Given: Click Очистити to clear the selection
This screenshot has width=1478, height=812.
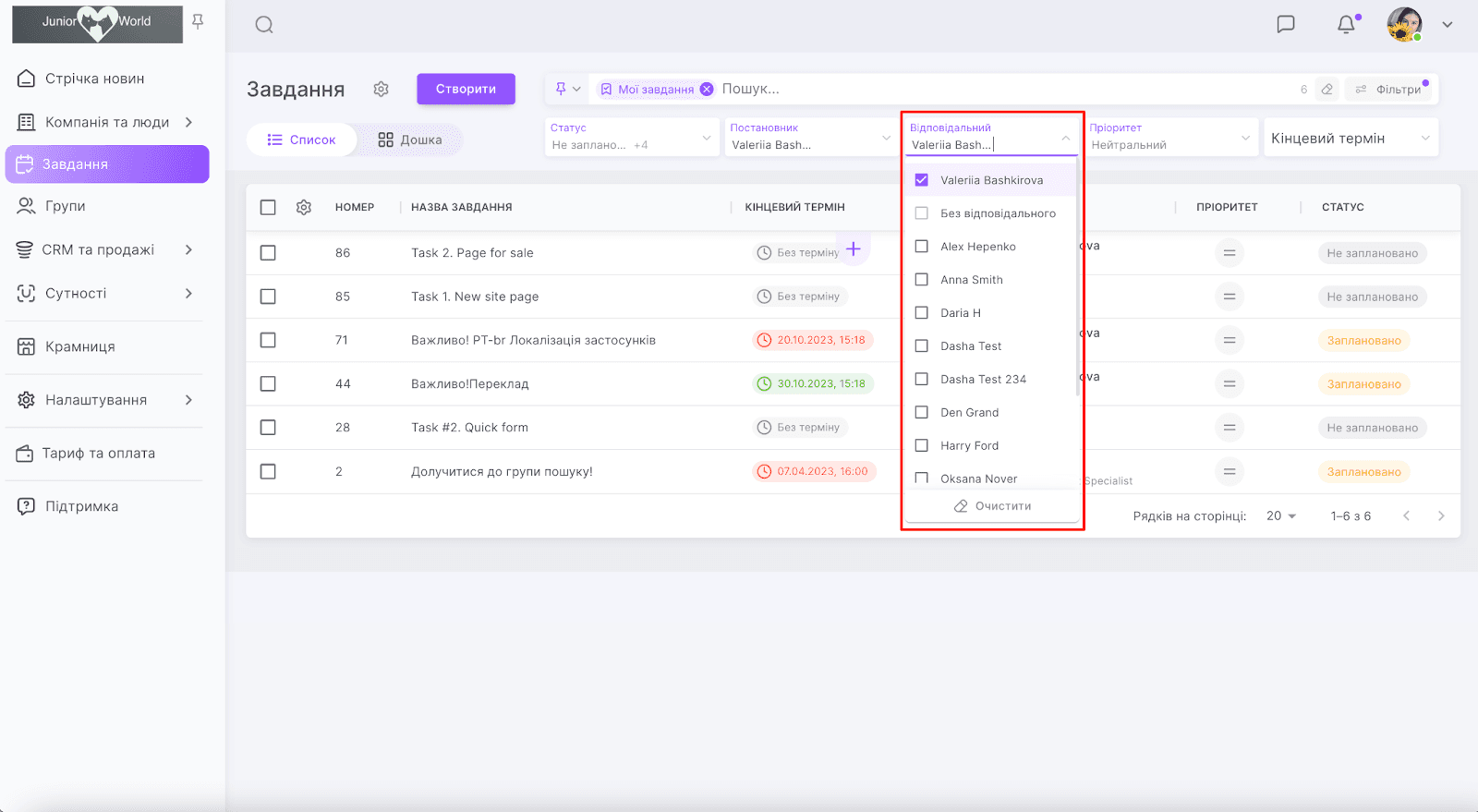Looking at the screenshot, I should click(992, 506).
